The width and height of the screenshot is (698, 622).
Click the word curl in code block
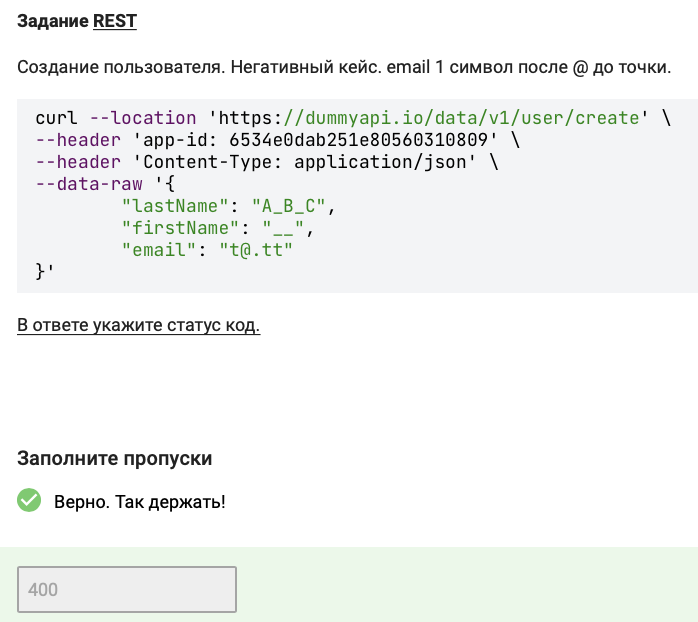pos(57,118)
